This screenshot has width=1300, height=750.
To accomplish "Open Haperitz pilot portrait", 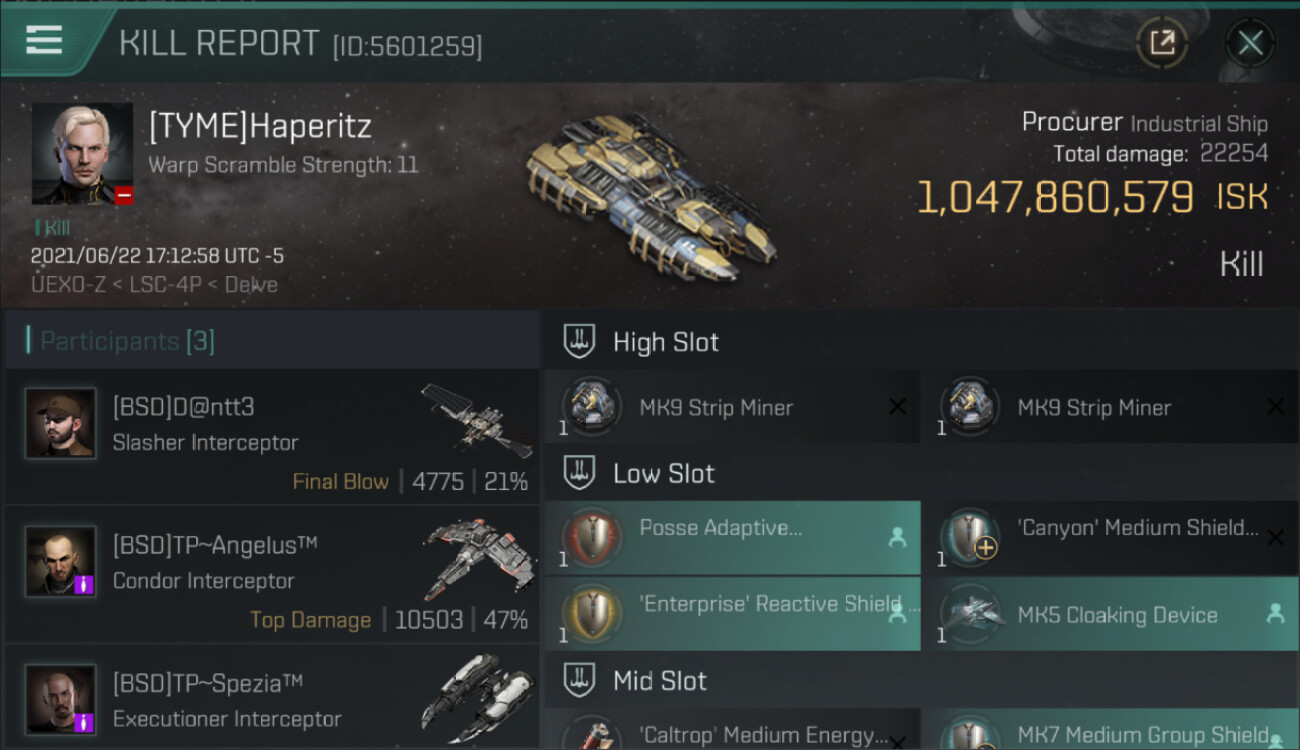I will click(x=81, y=153).
